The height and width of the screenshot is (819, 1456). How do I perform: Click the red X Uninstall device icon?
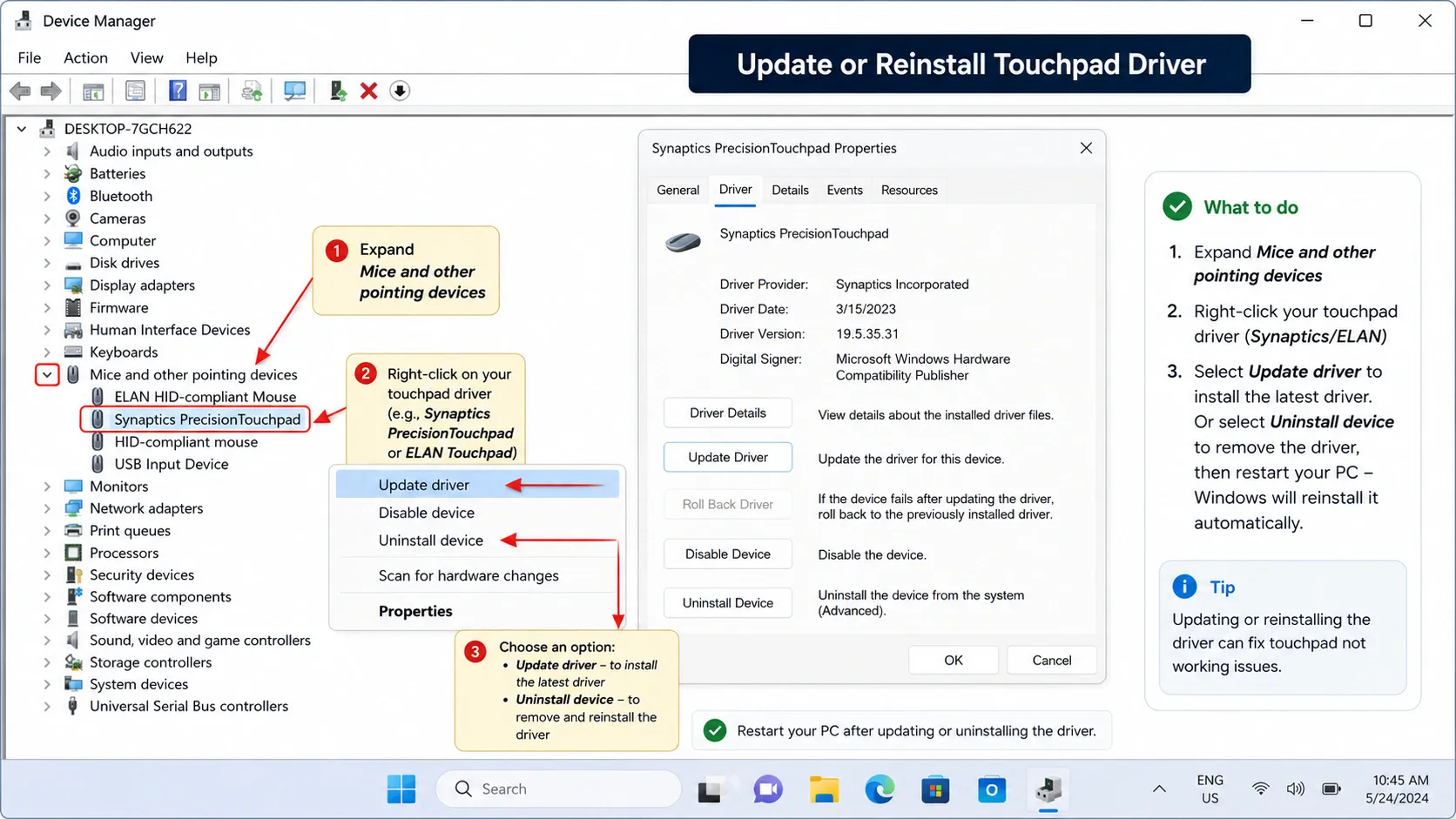(x=369, y=91)
